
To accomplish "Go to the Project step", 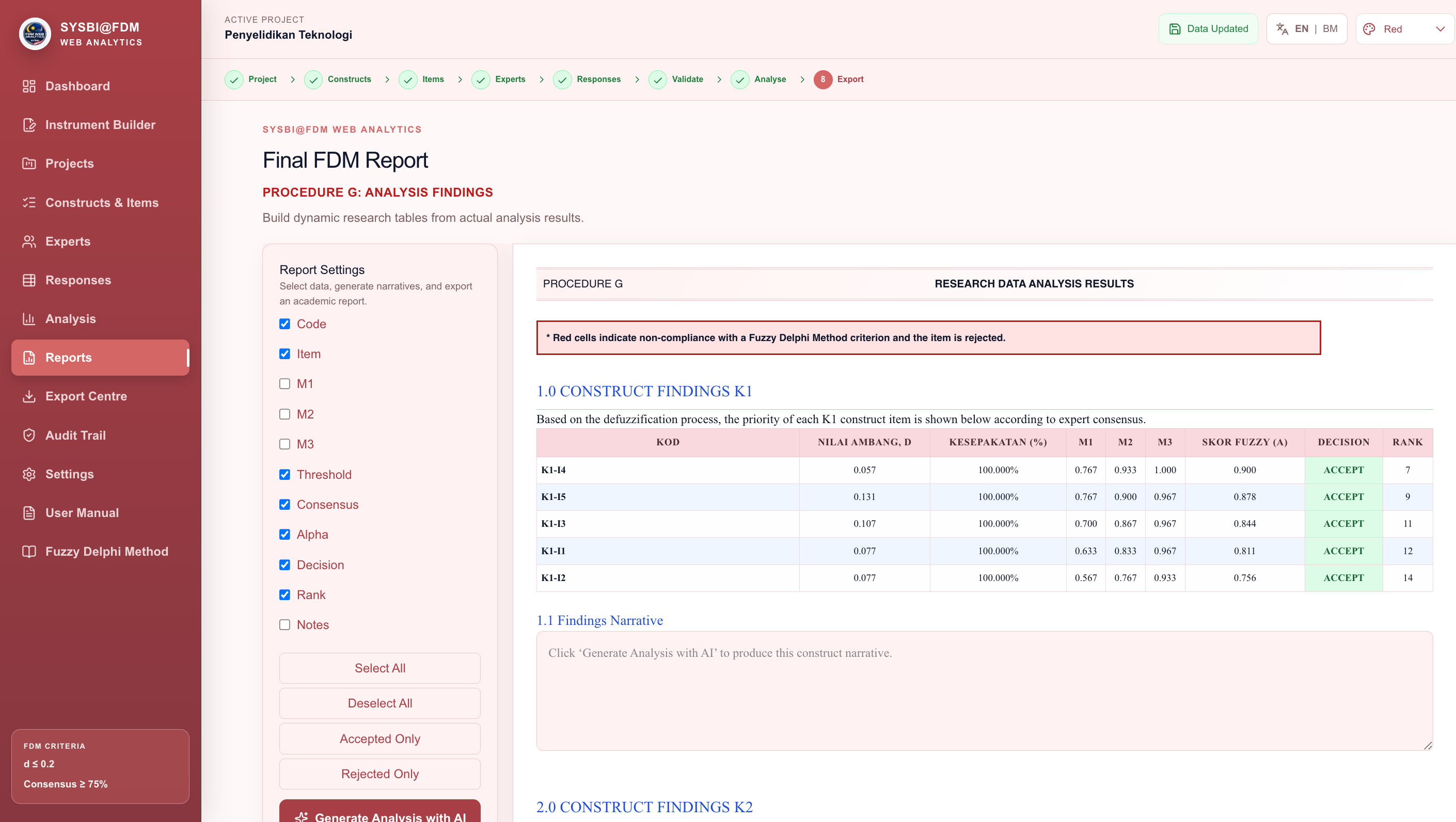I will pyautogui.click(x=251, y=79).
